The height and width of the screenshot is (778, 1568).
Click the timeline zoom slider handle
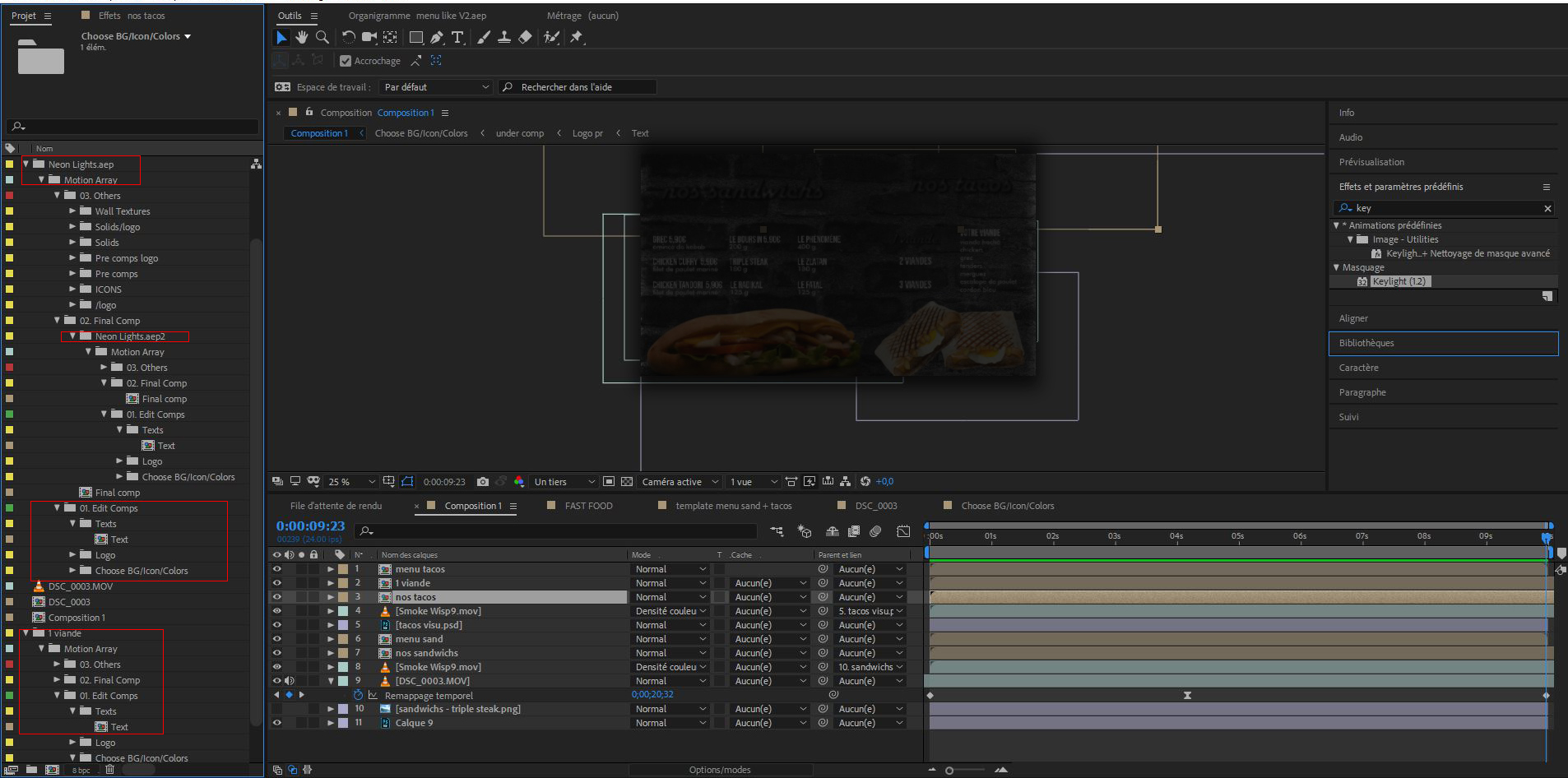[x=949, y=771]
